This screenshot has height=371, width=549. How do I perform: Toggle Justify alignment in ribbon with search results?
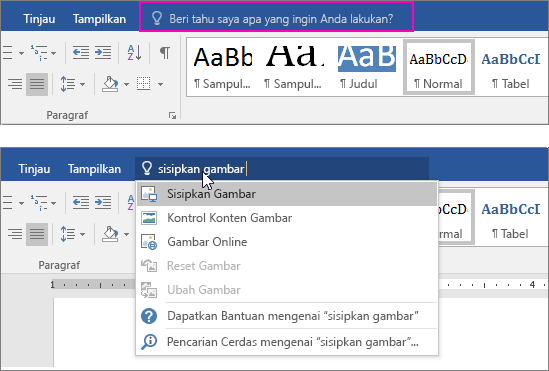point(37,234)
